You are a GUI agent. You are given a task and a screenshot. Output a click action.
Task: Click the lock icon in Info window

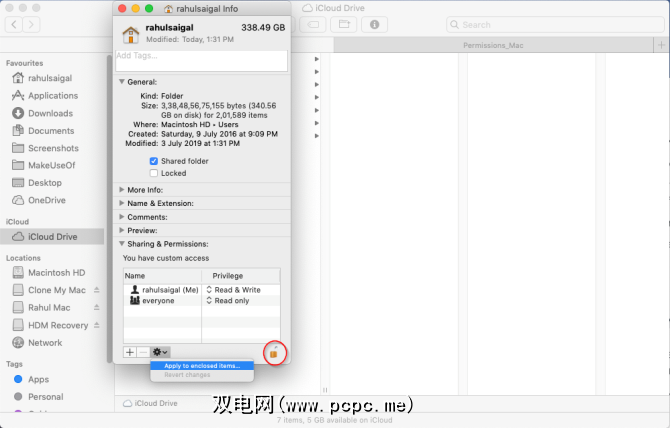point(274,353)
